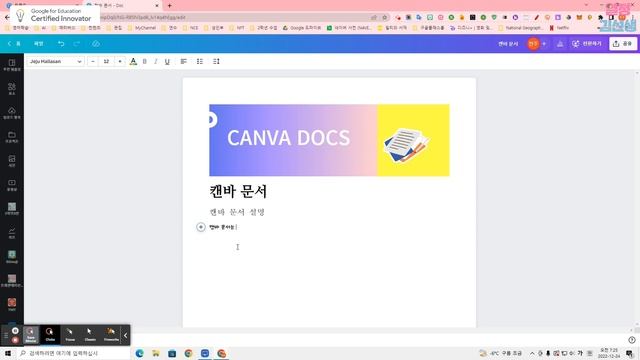Click the add block plus circle beside text line
This screenshot has width=640, height=360.
coord(201,227)
